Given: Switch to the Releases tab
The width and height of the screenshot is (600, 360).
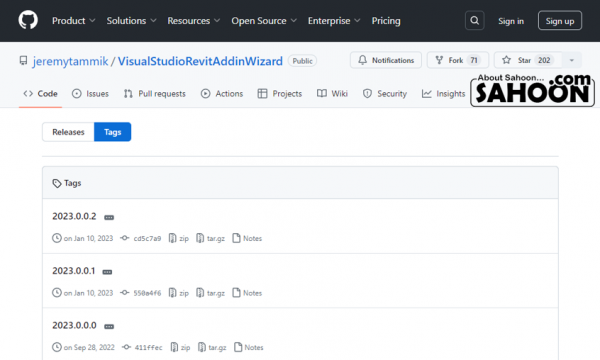Looking at the screenshot, I should click(68, 132).
